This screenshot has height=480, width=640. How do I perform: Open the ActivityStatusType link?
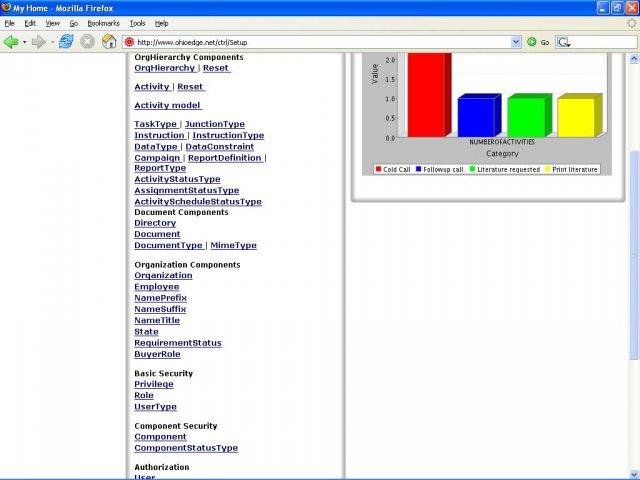[x=177, y=180]
